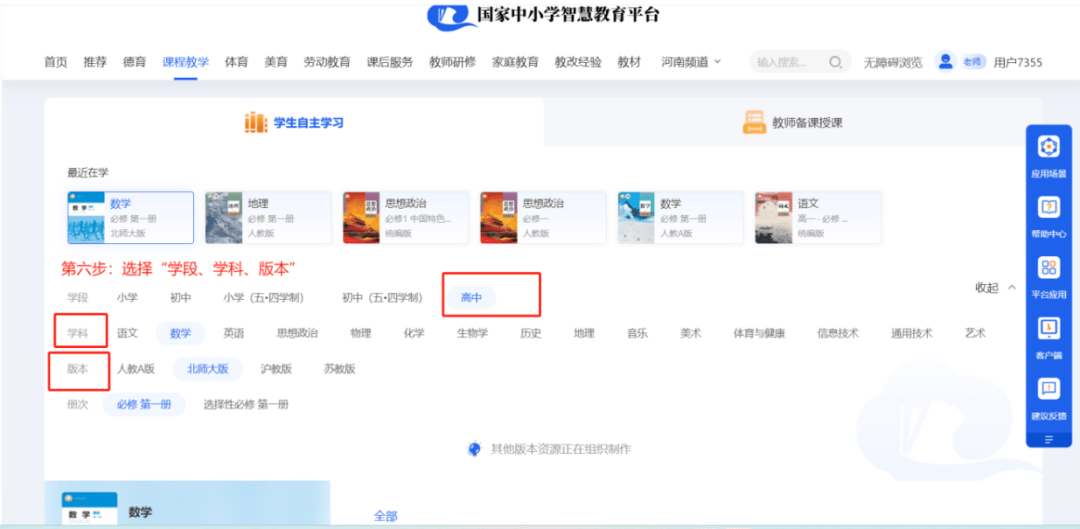
Task: Open the 建议反馈 sidebar icon
Action: coord(1048,389)
